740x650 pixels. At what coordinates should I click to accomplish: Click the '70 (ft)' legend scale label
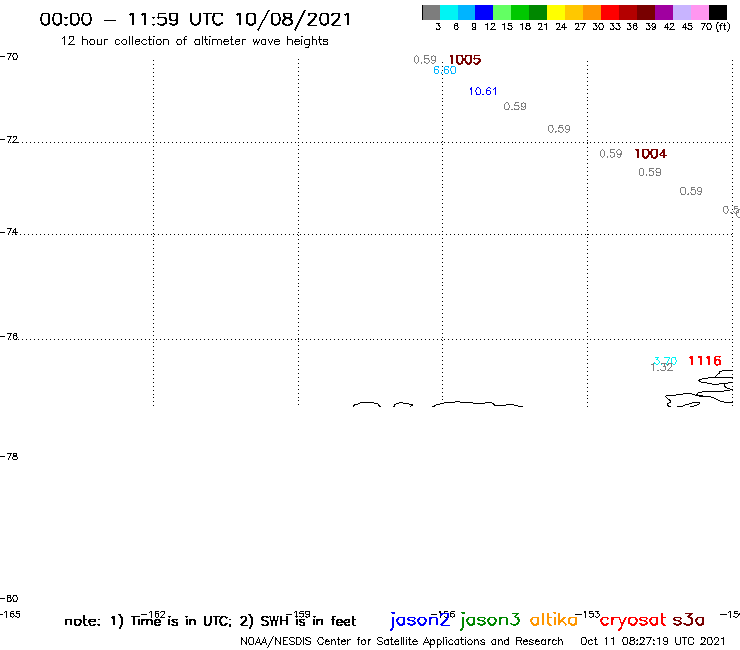coord(715,26)
